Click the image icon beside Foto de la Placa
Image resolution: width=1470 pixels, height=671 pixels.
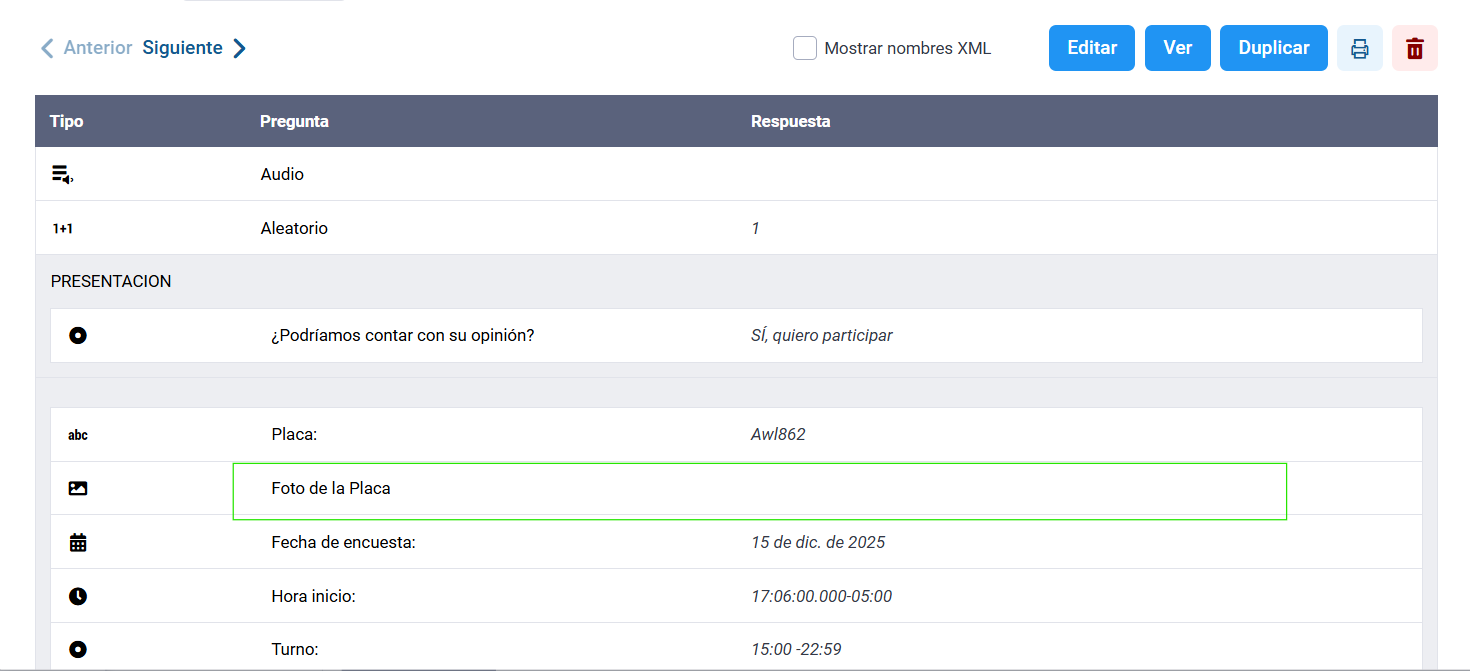(x=78, y=489)
